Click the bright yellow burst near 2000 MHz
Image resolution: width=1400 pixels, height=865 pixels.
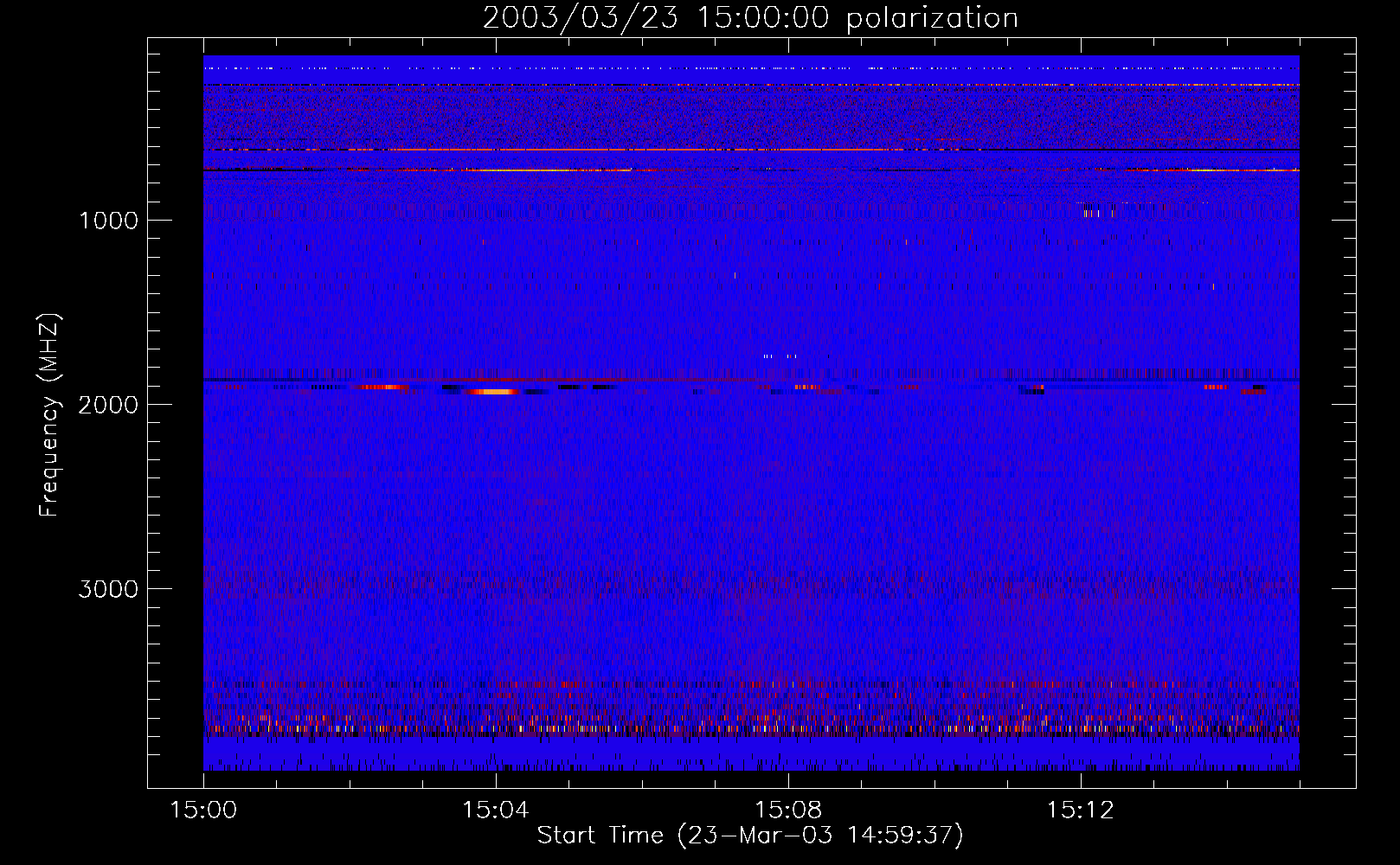[x=495, y=392]
